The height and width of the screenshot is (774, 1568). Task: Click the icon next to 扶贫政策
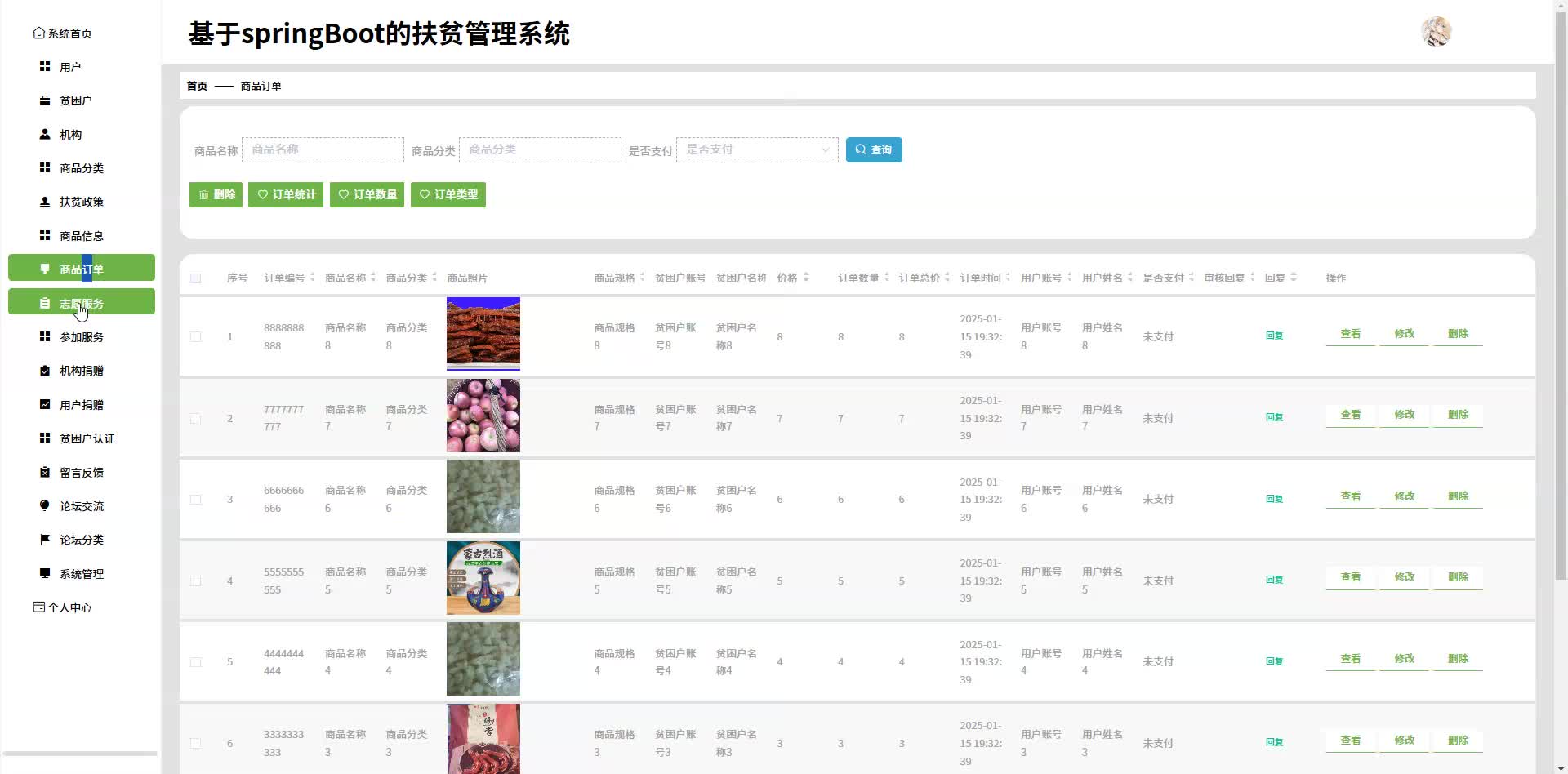[45, 202]
